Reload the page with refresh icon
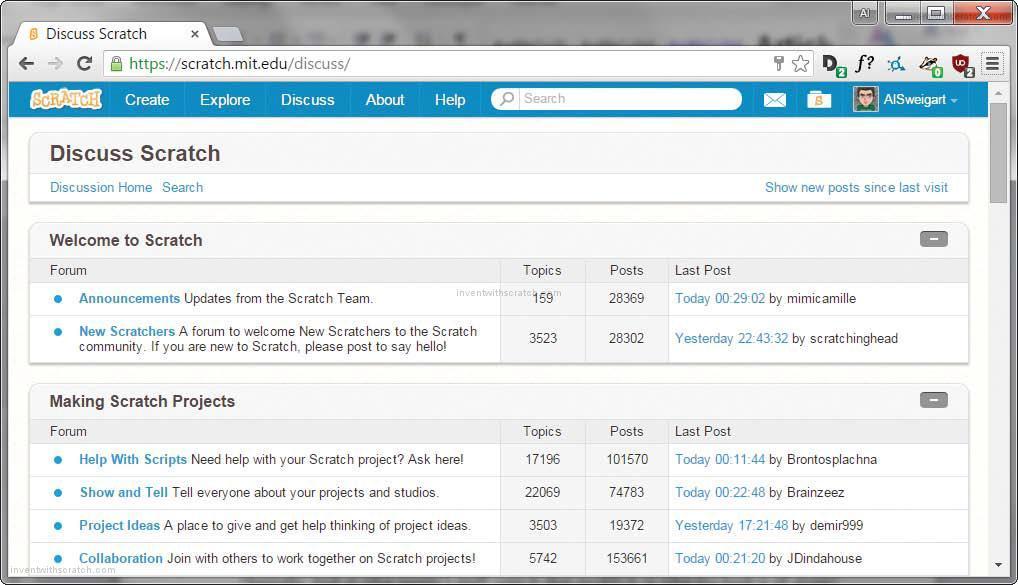Screen dimensions: 1018x585 [x=84, y=64]
